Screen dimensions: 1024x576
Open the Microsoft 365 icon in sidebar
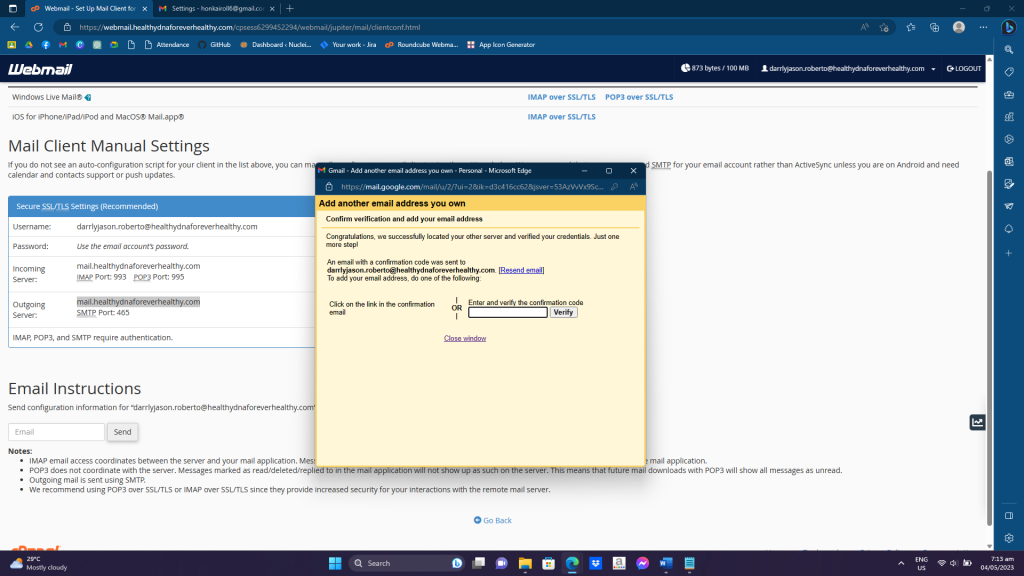[x=1009, y=139]
